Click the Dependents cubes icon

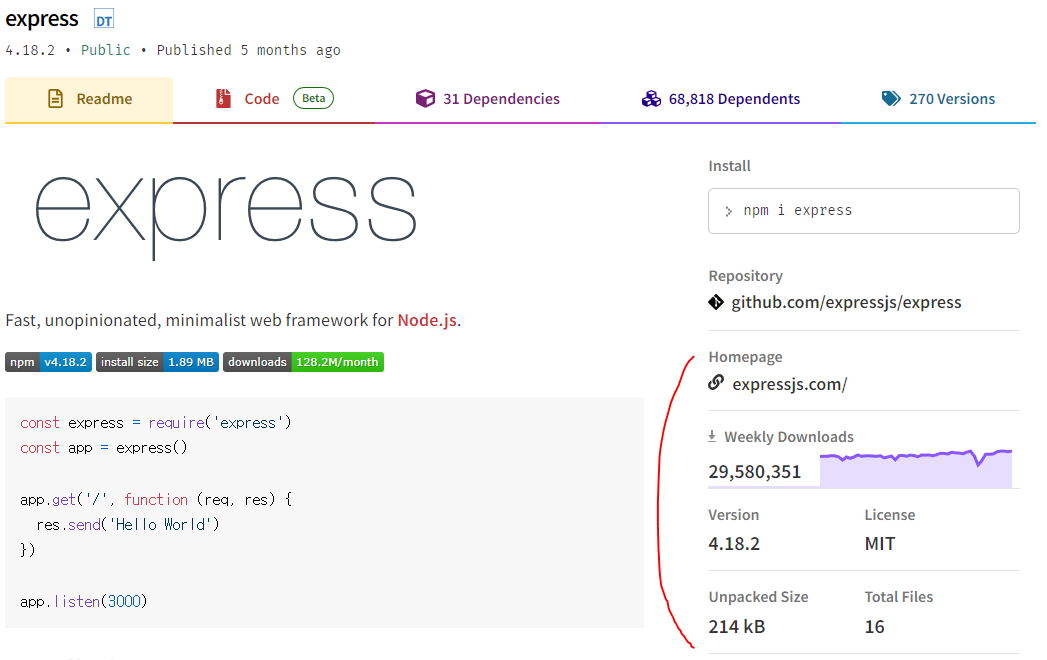[x=651, y=99]
